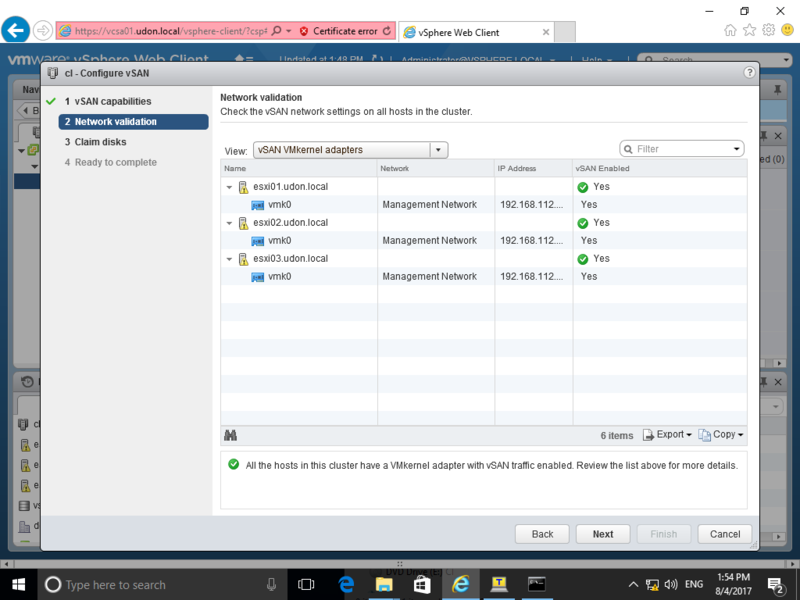Open Microsoft Store from taskbar
This screenshot has width=800, height=600.
(422, 585)
